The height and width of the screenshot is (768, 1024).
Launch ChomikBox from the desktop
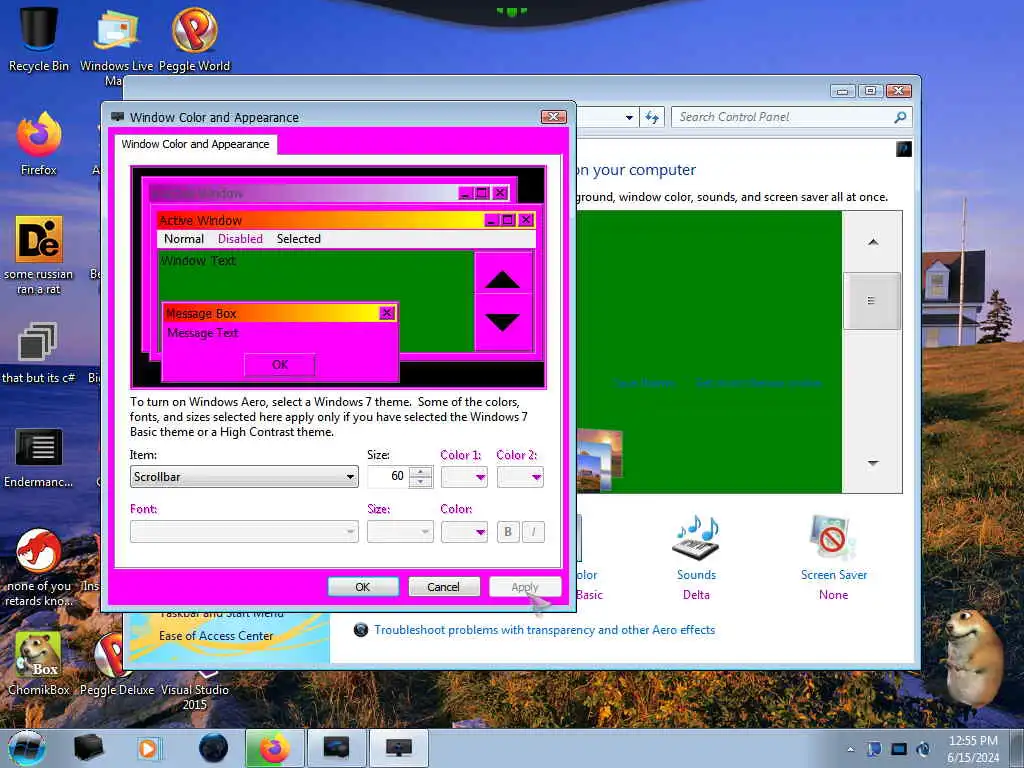39,663
